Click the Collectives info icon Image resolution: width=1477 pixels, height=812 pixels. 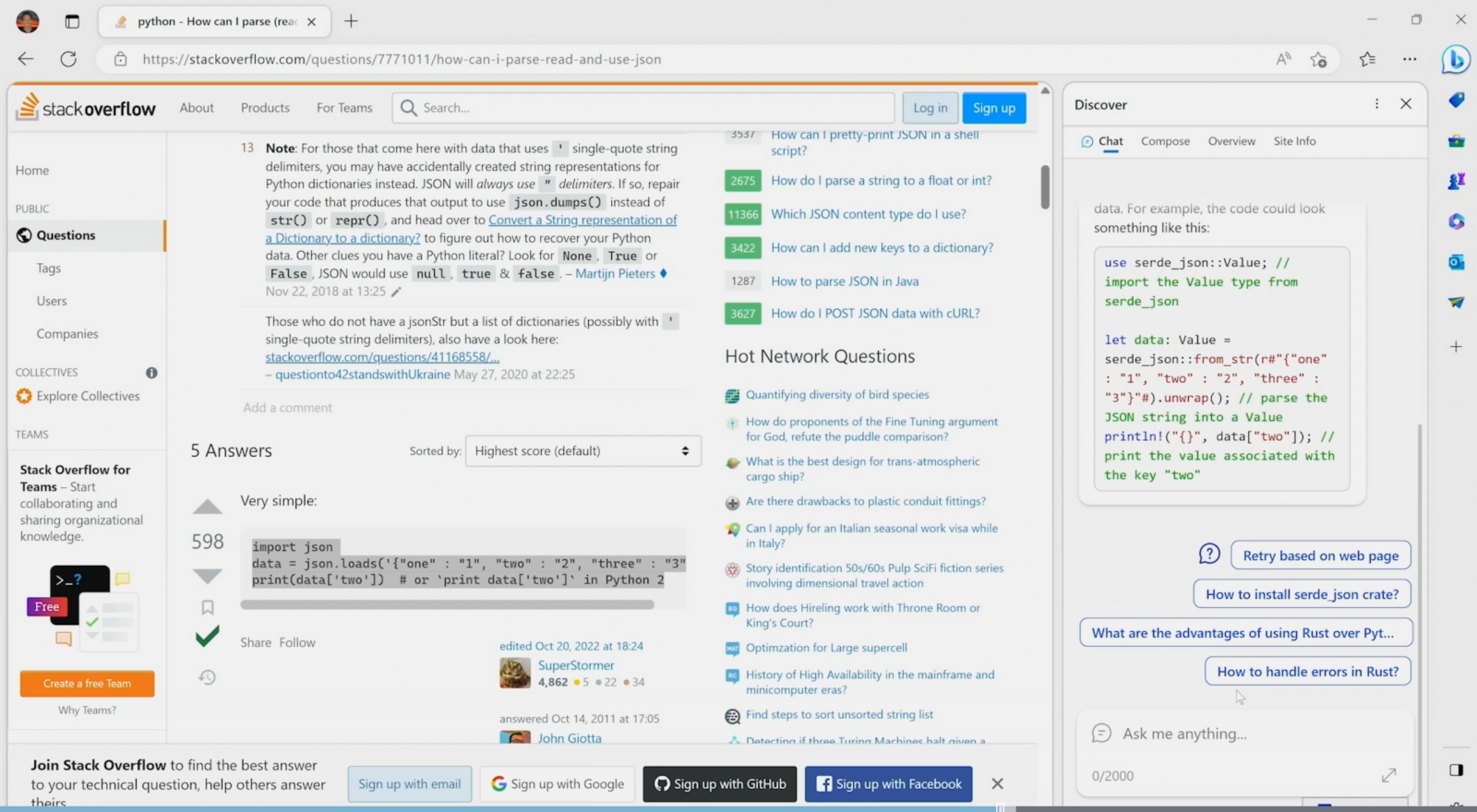(x=151, y=373)
